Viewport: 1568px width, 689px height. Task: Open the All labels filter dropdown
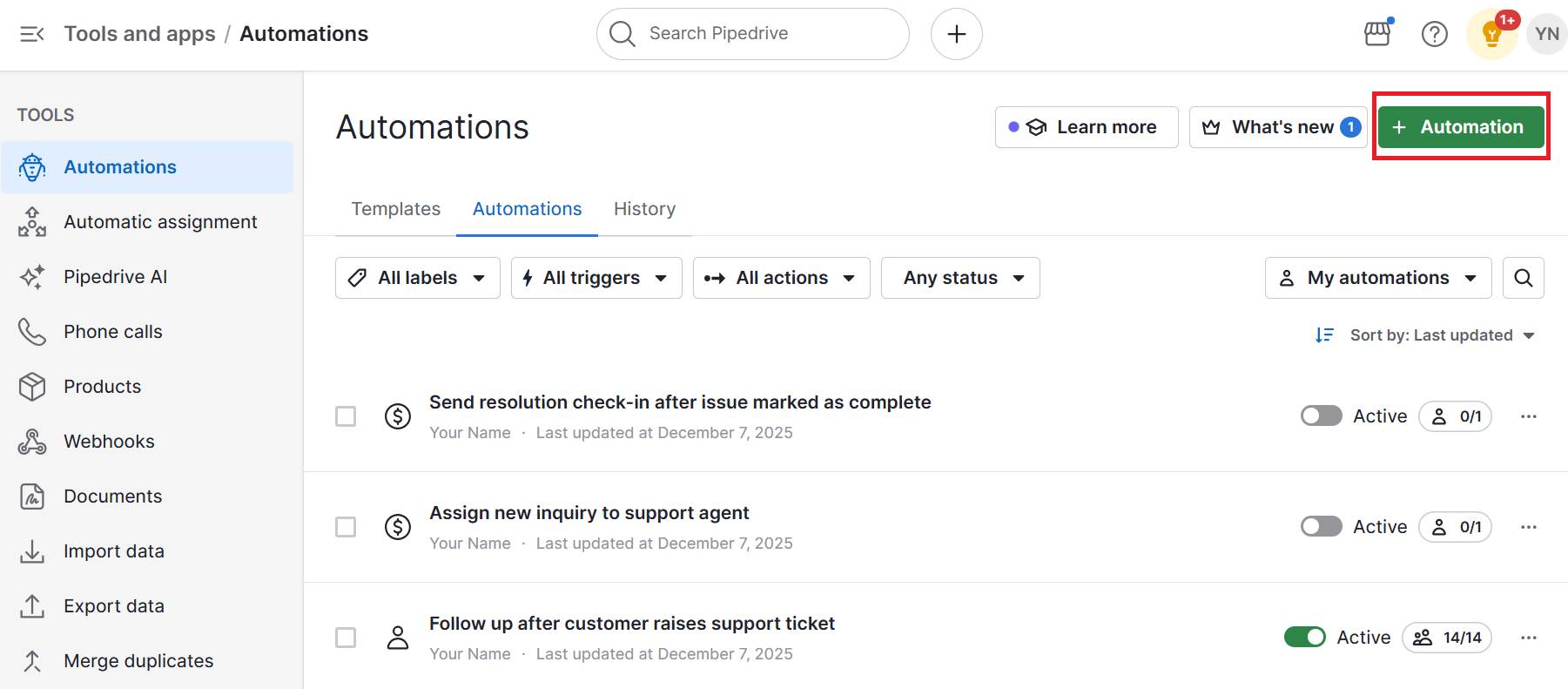pyautogui.click(x=418, y=278)
